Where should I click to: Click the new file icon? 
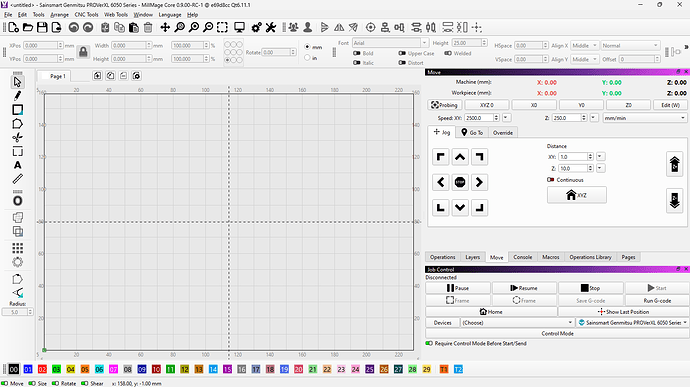click(x=14, y=28)
